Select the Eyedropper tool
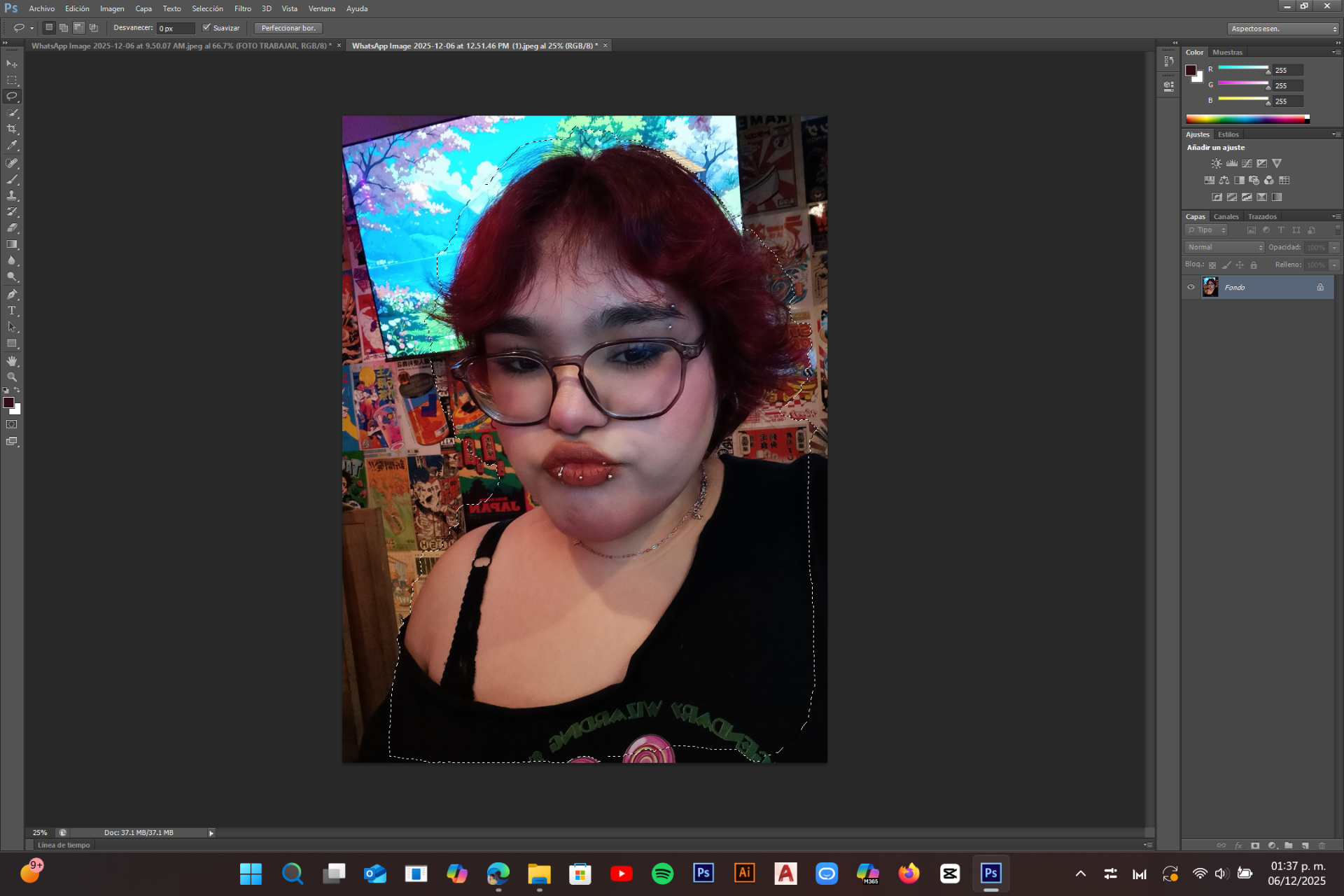Screen dimensions: 1344x896 pyautogui.click(x=12, y=146)
